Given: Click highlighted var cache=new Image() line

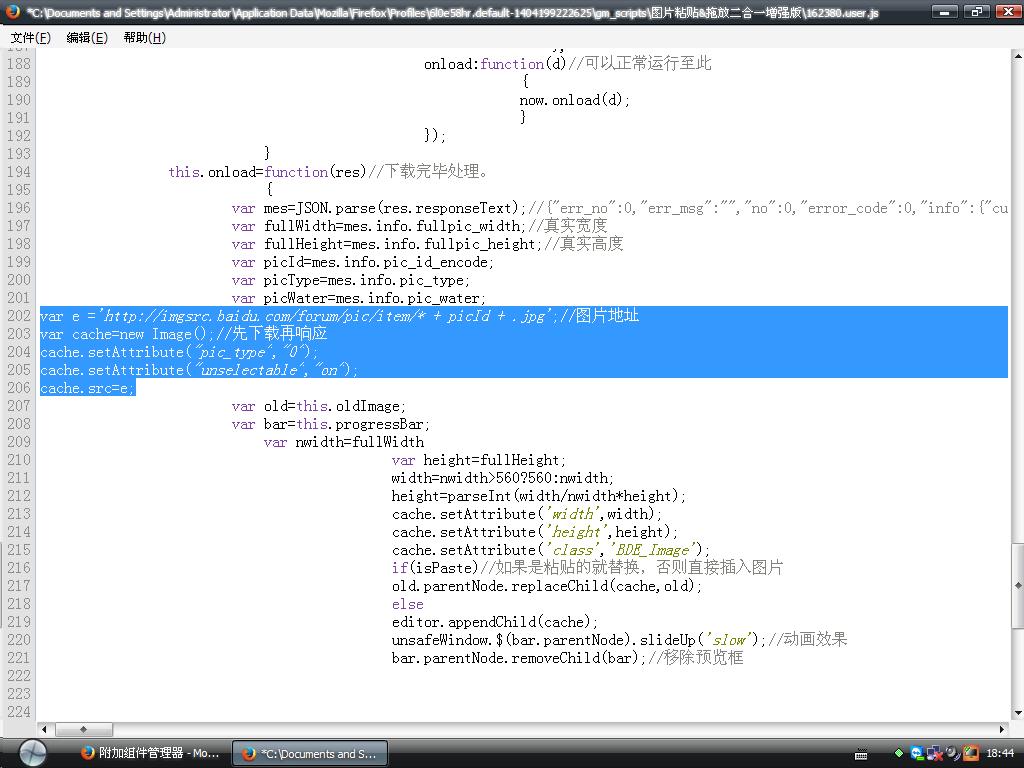Looking at the screenshot, I should pos(184,334).
